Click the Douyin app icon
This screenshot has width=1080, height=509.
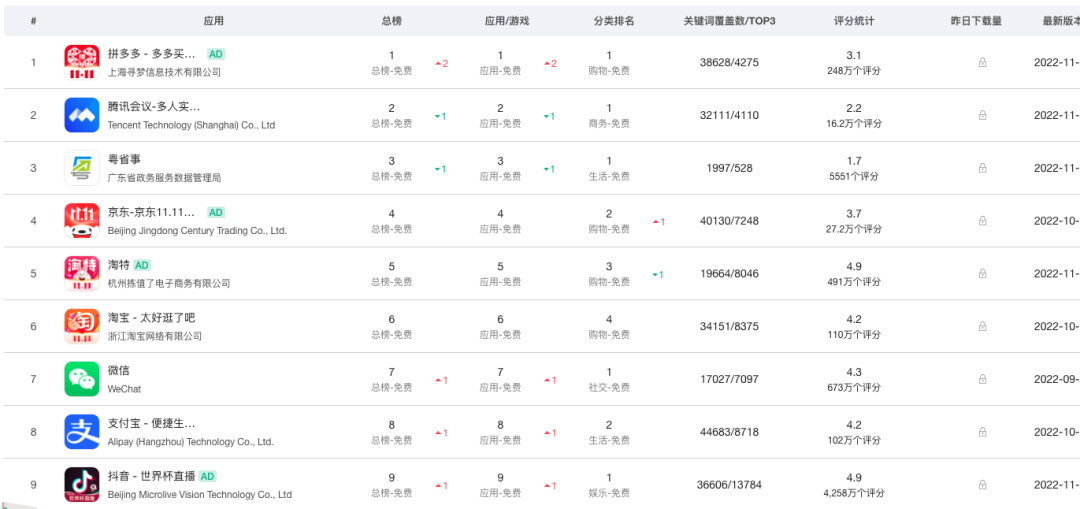point(82,485)
